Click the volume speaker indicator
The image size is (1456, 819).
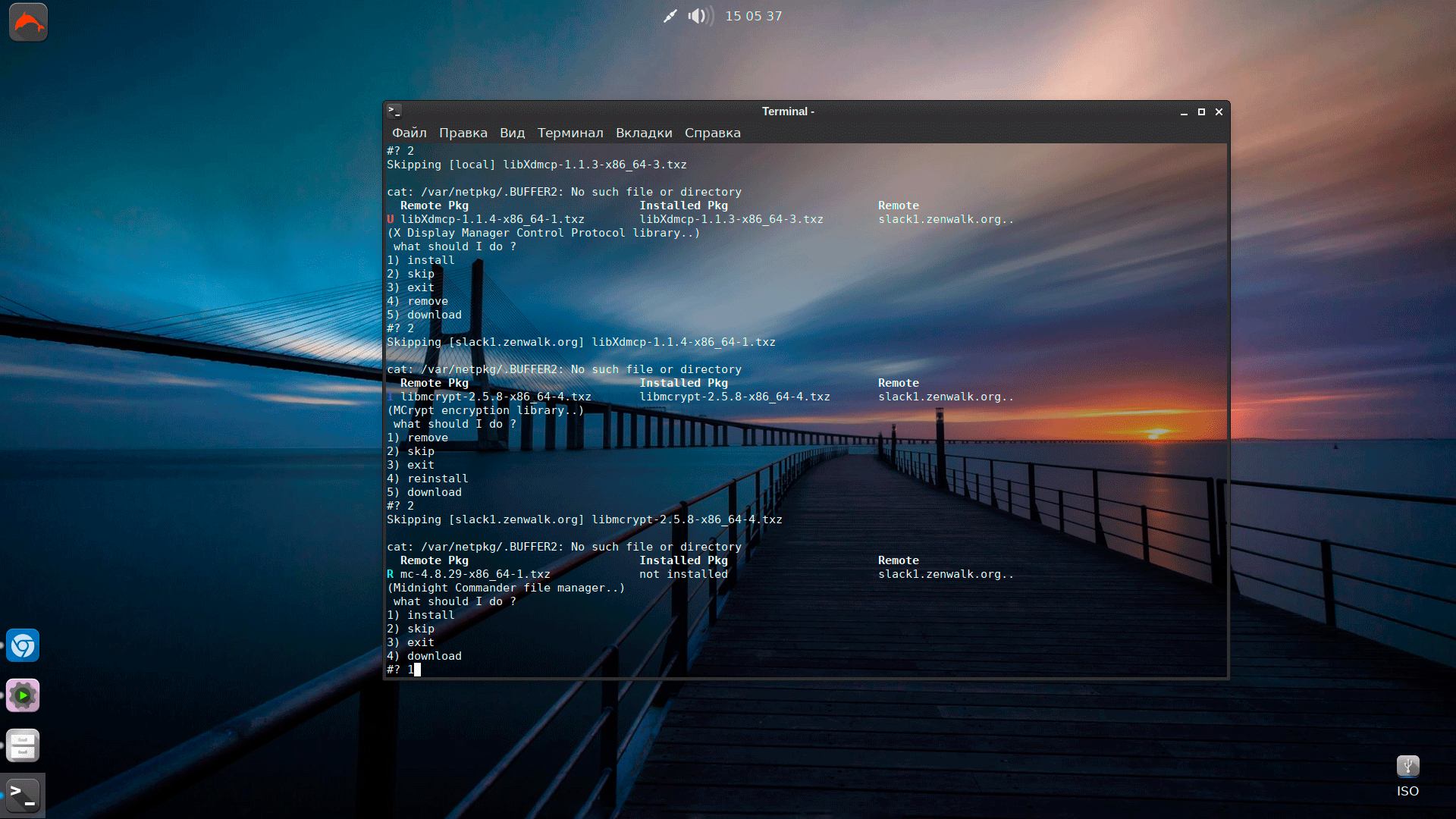click(699, 16)
